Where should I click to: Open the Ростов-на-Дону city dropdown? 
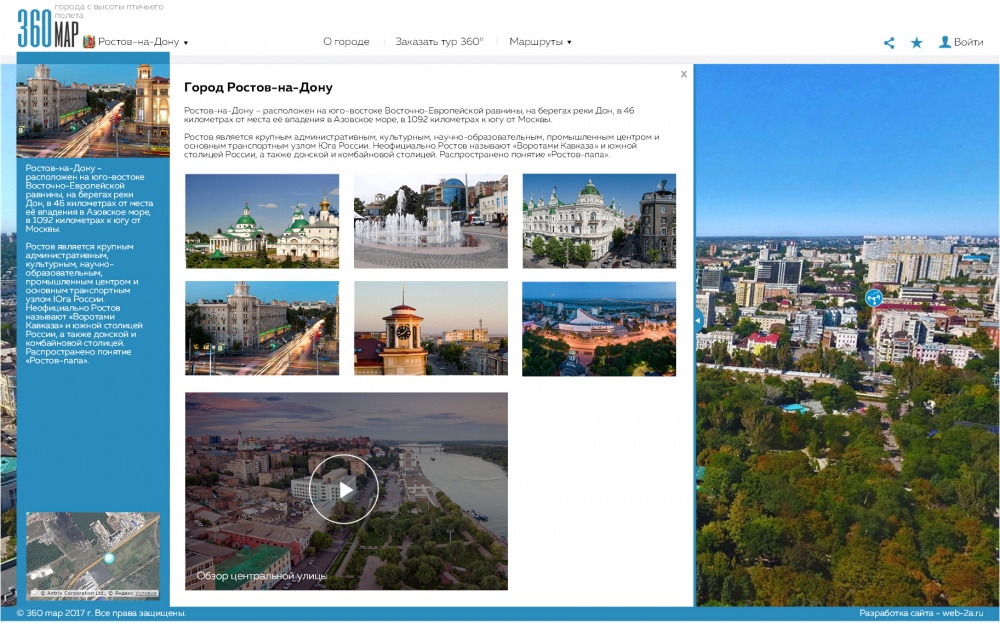pyautogui.click(x=142, y=42)
